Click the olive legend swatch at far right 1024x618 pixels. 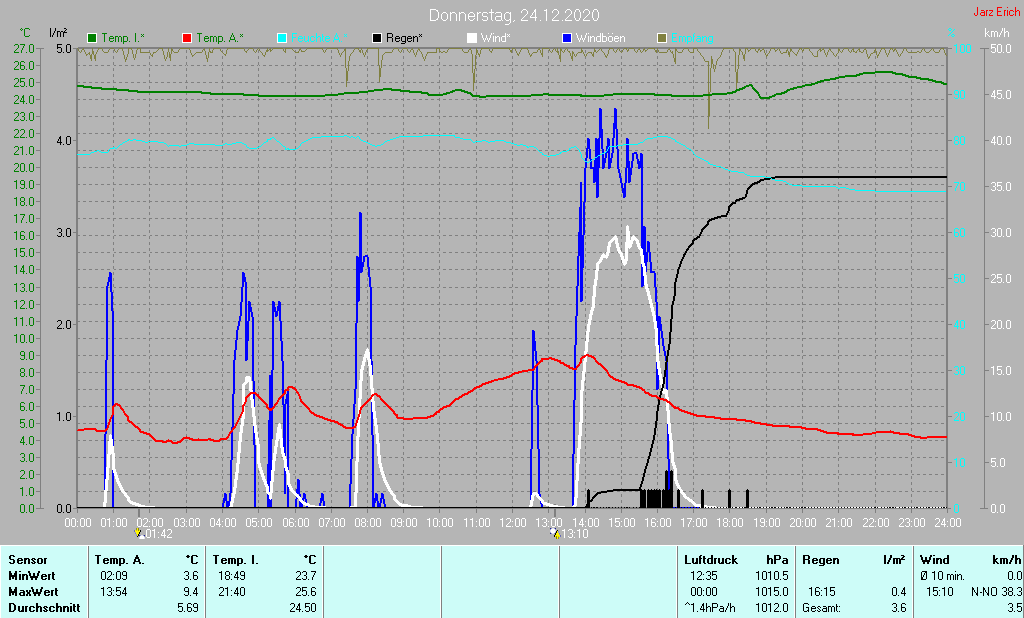(661, 38)
